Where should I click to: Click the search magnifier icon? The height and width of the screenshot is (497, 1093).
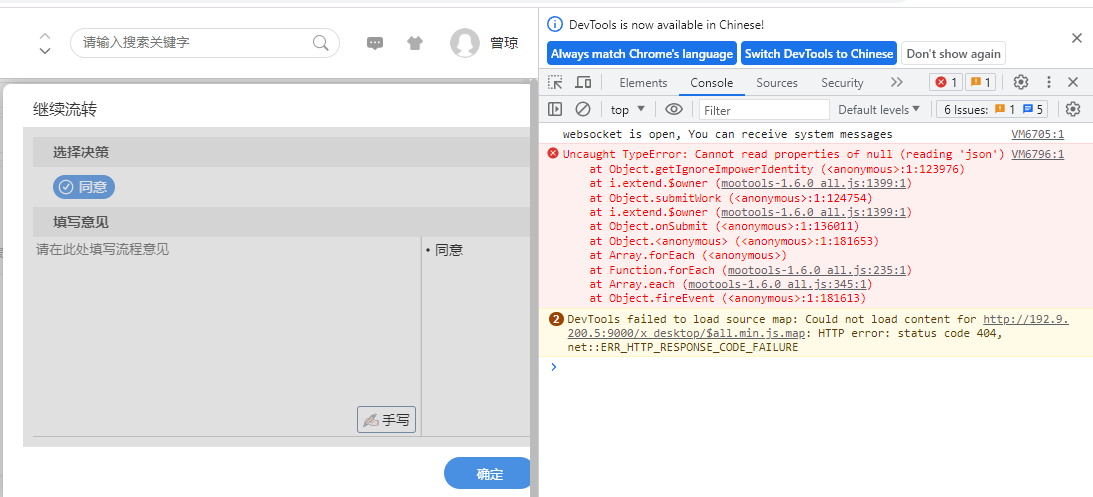pos(321,43)
